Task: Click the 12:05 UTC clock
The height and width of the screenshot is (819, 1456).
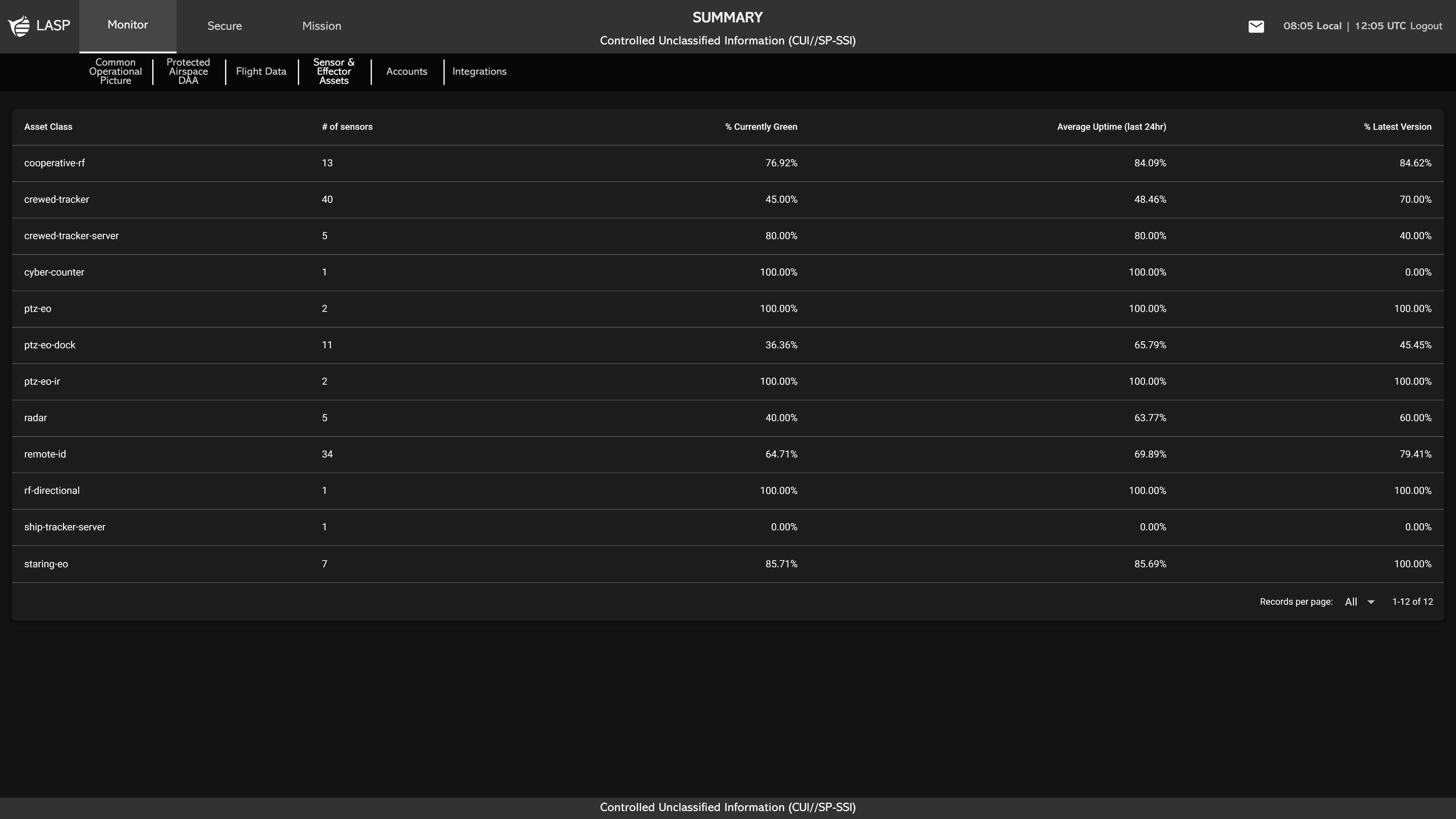Action: (1380, 26)
